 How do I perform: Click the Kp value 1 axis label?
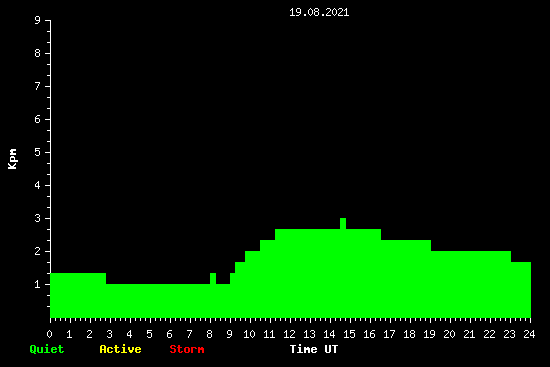point(38,284)
